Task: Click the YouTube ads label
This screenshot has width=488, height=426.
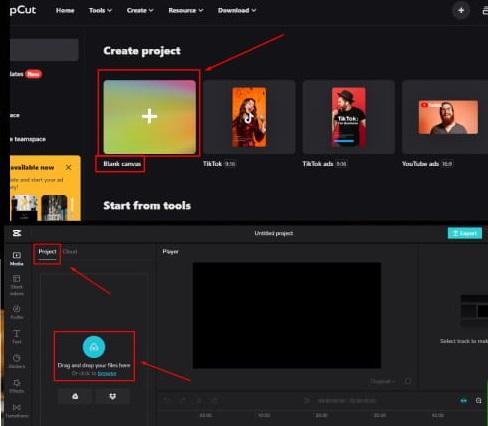Action: pos(420,164)
